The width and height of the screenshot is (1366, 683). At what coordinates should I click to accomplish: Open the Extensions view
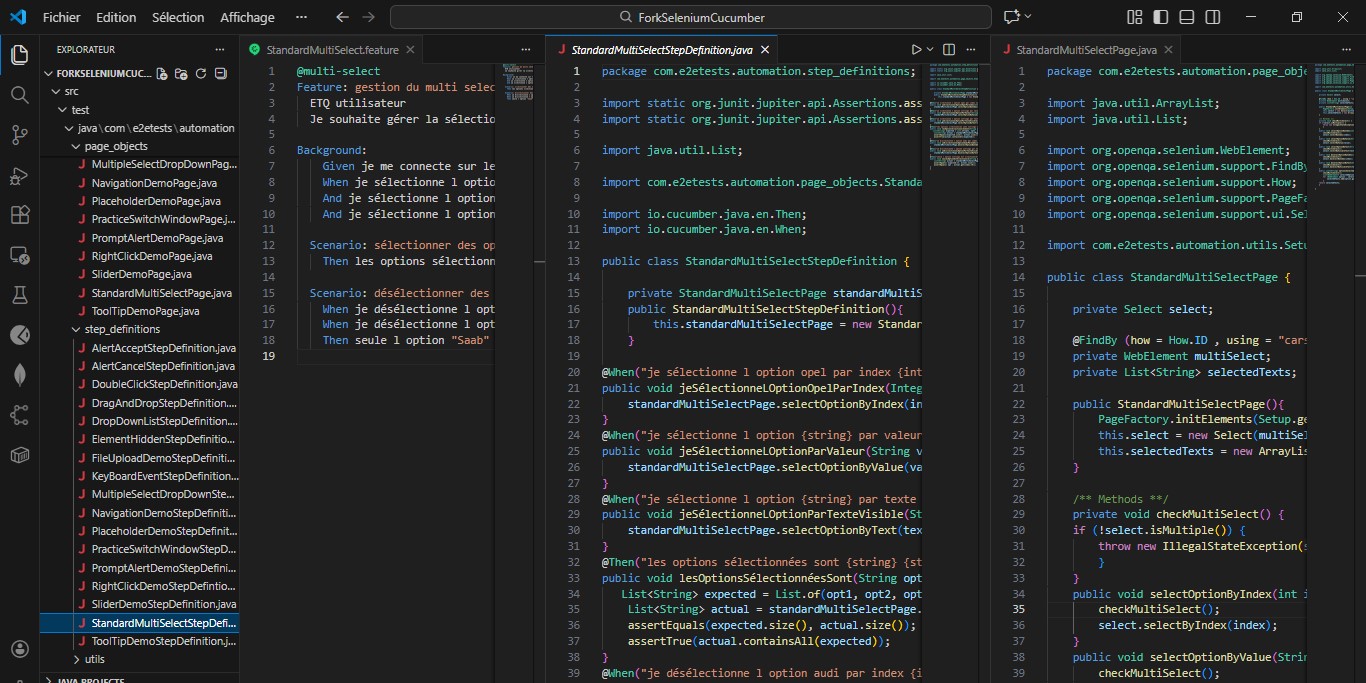(x=19, y=215)
